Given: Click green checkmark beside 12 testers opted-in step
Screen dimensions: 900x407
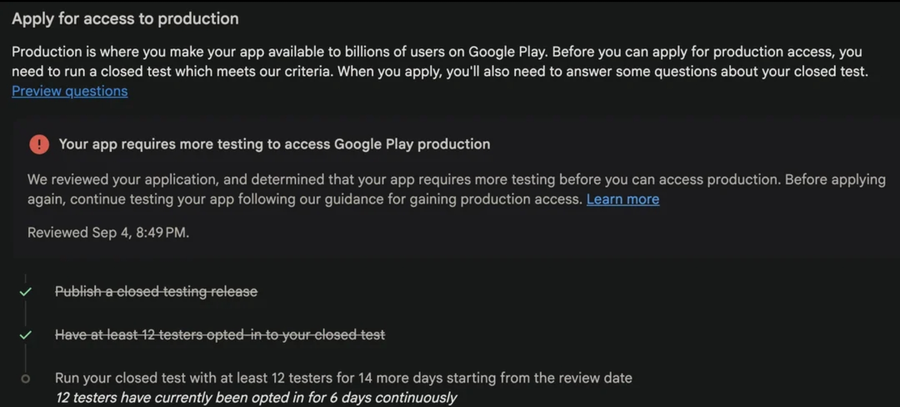Looking at the screenshot, I should click(25, 335).
